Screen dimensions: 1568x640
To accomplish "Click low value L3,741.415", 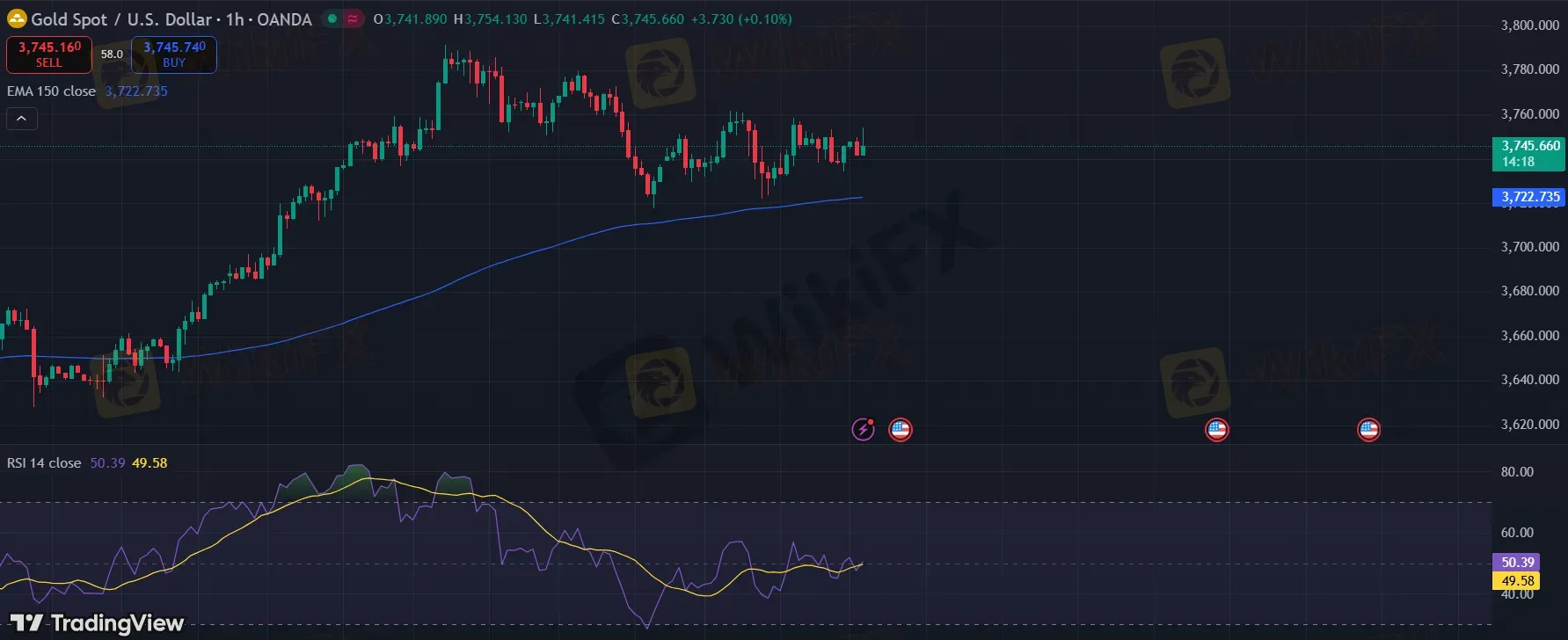I will click(569, 18).
